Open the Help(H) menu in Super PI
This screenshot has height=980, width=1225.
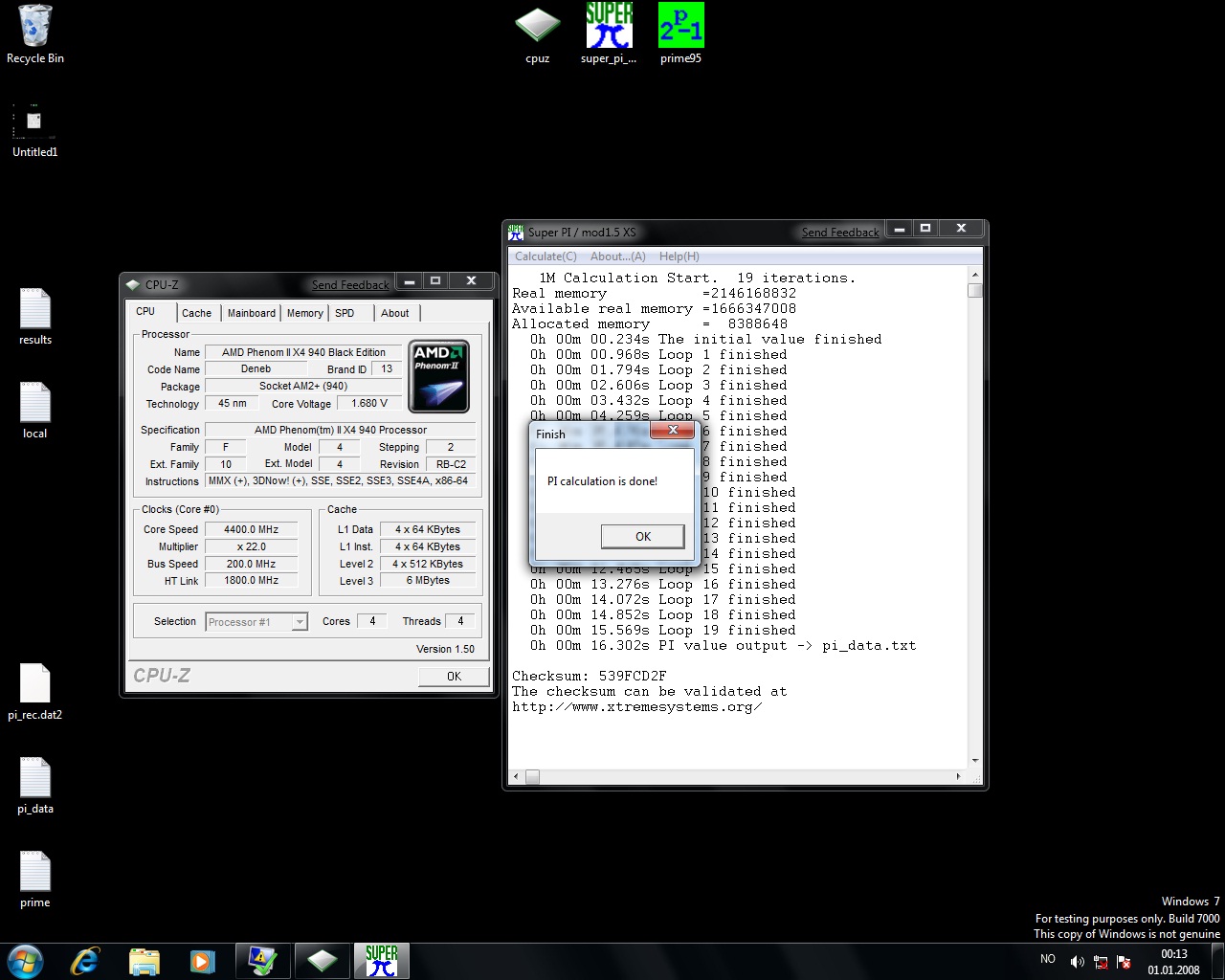(679, 256)
